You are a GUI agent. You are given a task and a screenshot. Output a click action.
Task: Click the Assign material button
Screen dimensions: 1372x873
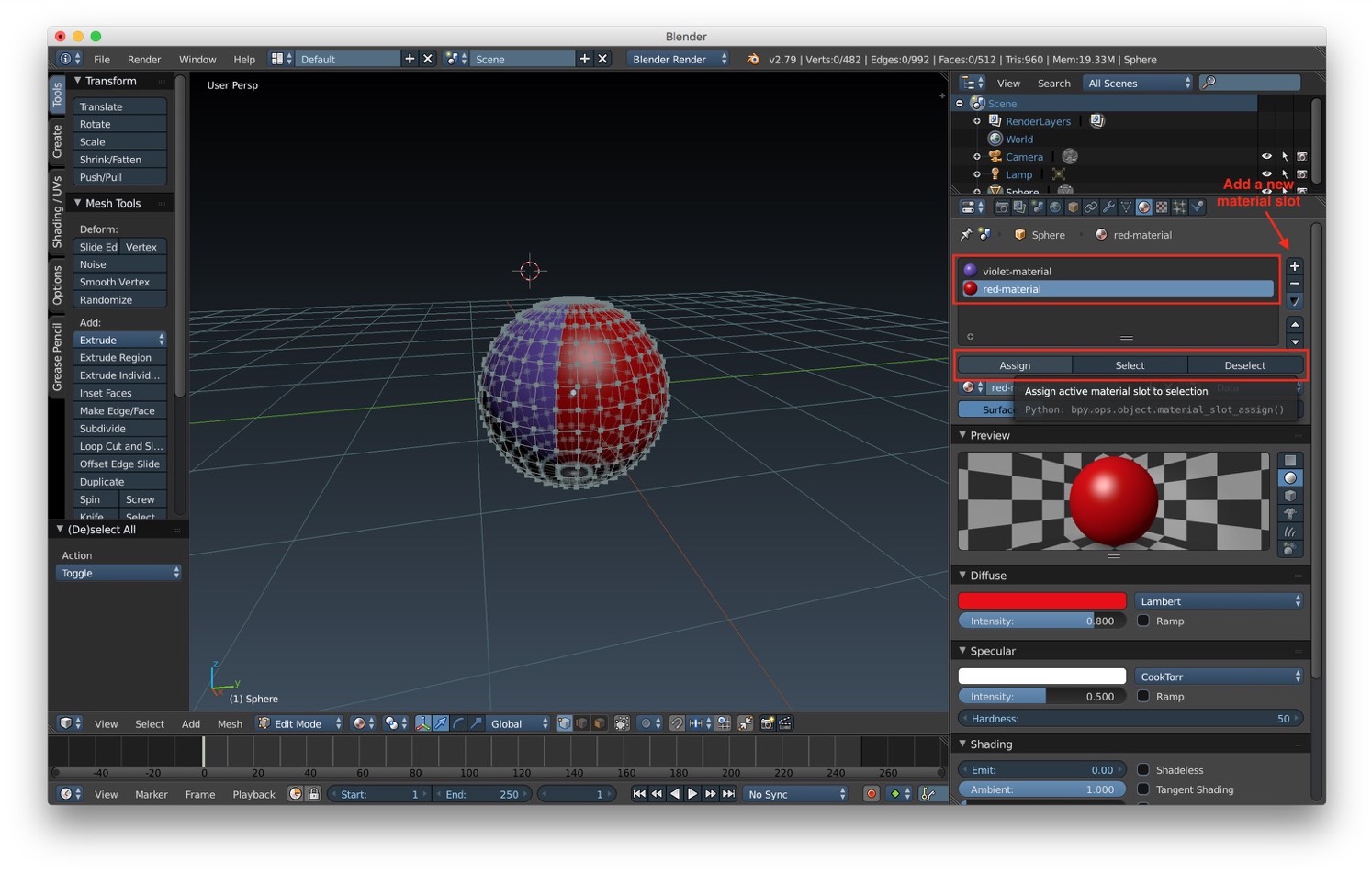[x=1015, y=365]
